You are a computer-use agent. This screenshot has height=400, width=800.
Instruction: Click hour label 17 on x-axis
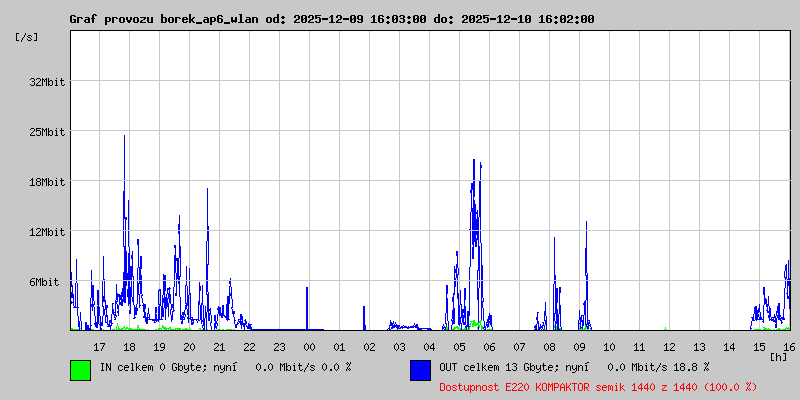tap(99, 347)
